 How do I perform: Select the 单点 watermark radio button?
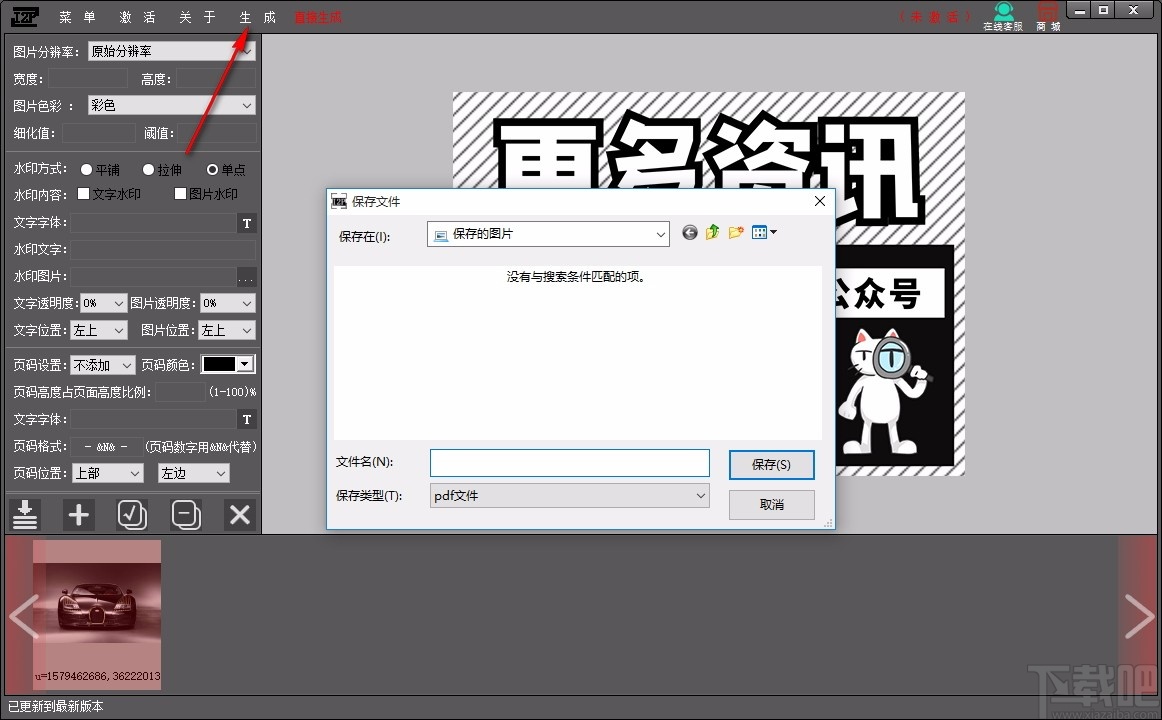point(210,169)
